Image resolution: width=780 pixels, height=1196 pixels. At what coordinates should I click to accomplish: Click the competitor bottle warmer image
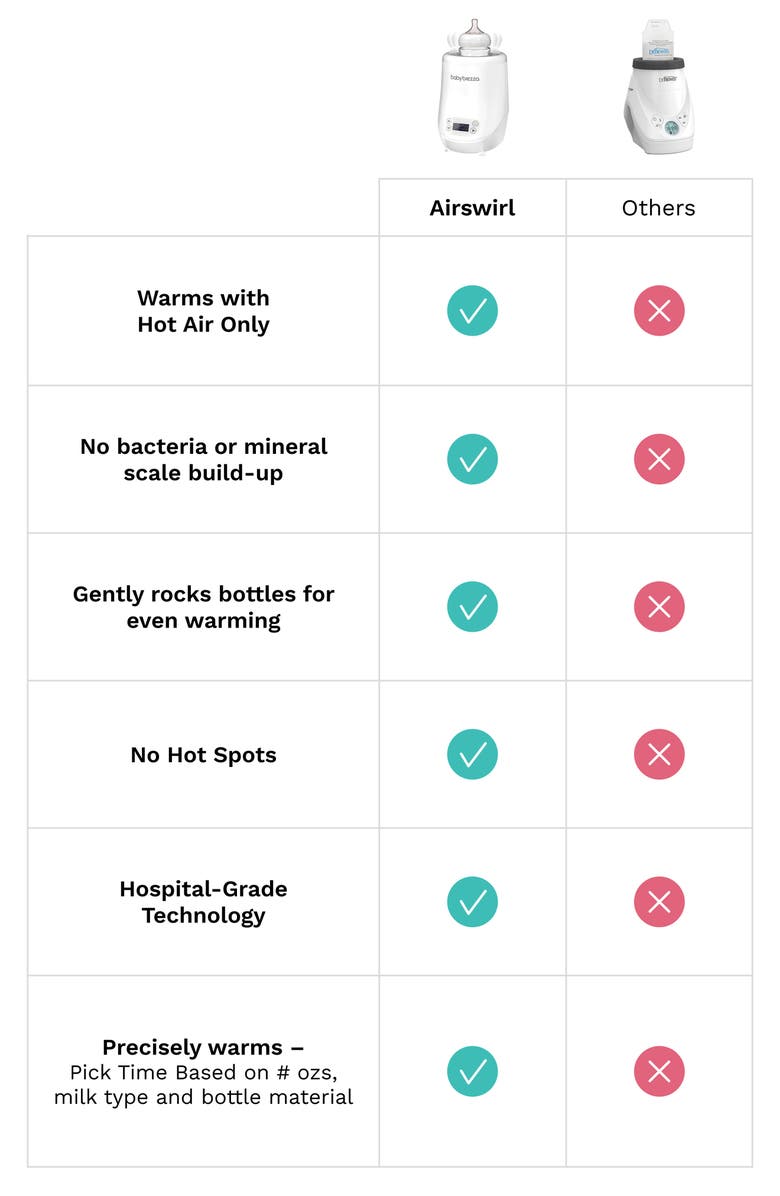tap(657, 88)
